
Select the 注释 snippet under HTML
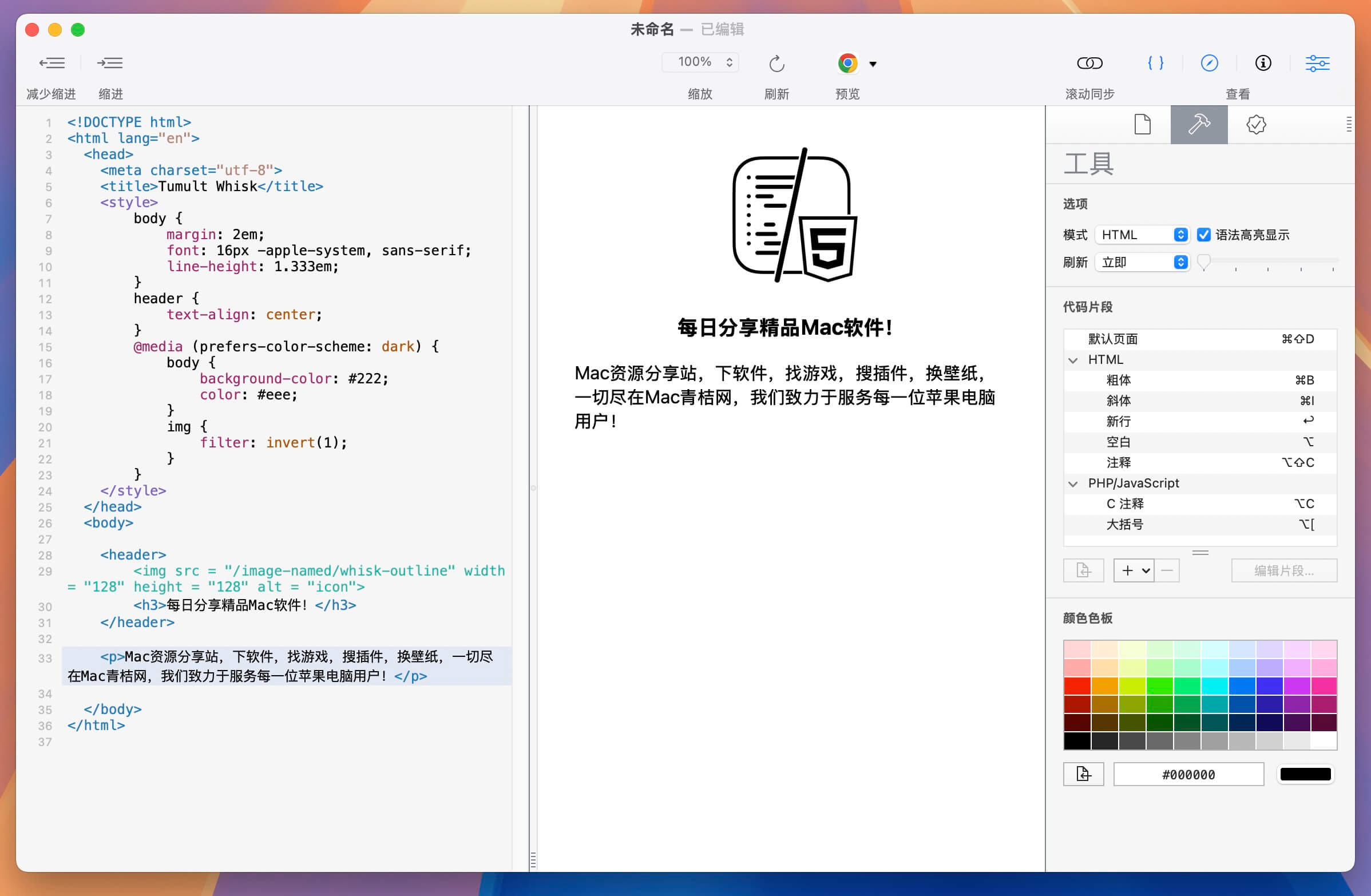pos(1200,463)
